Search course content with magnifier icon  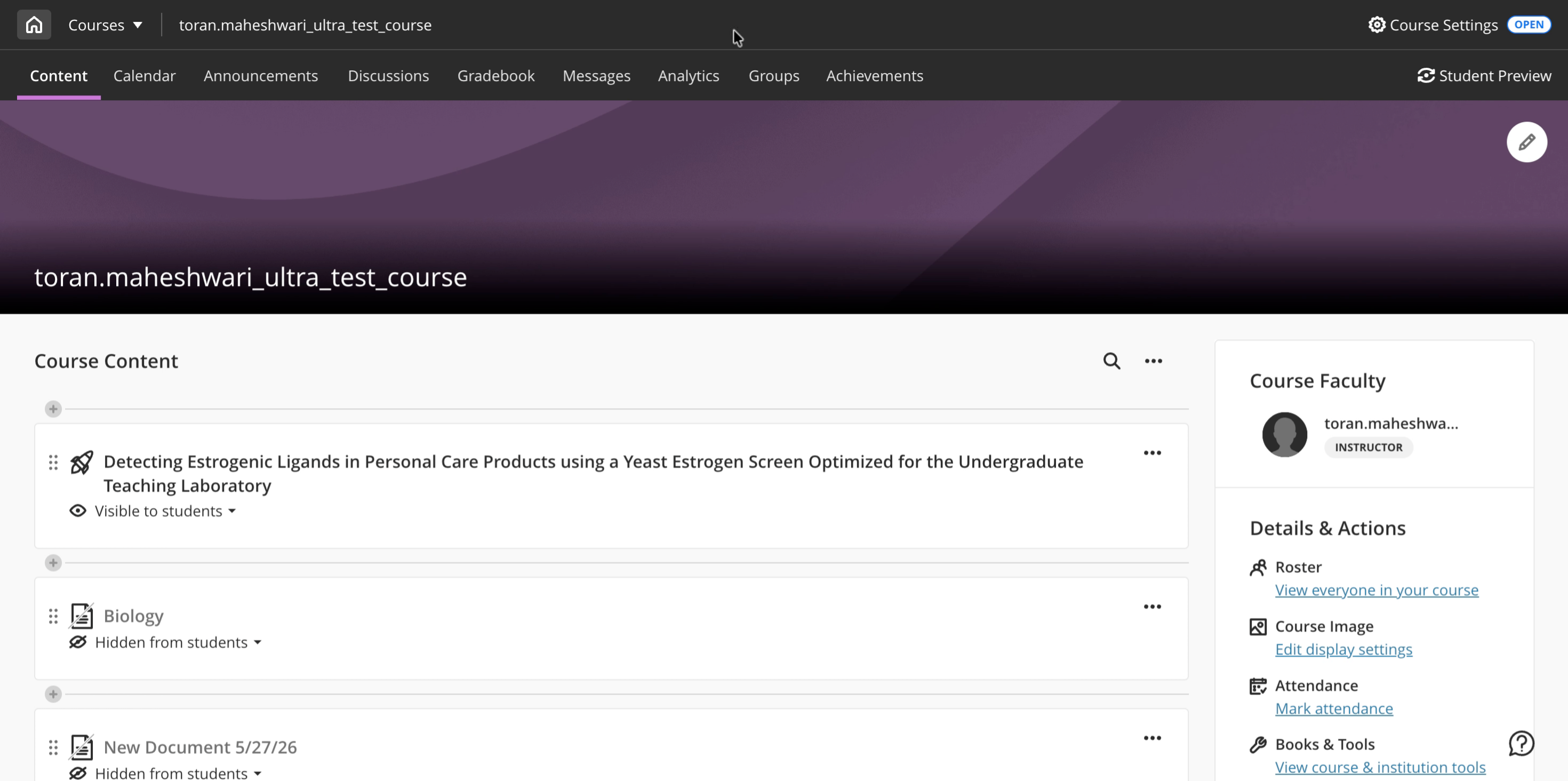tap(1111, 361)
